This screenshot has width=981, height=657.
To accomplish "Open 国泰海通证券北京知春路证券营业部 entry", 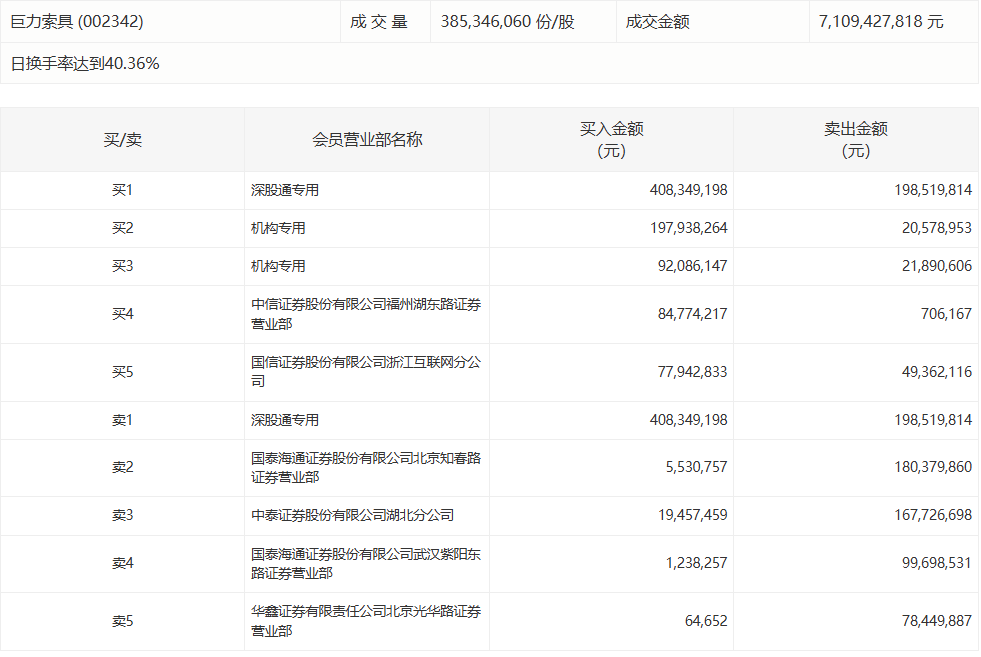I will (x=365, y=468).
